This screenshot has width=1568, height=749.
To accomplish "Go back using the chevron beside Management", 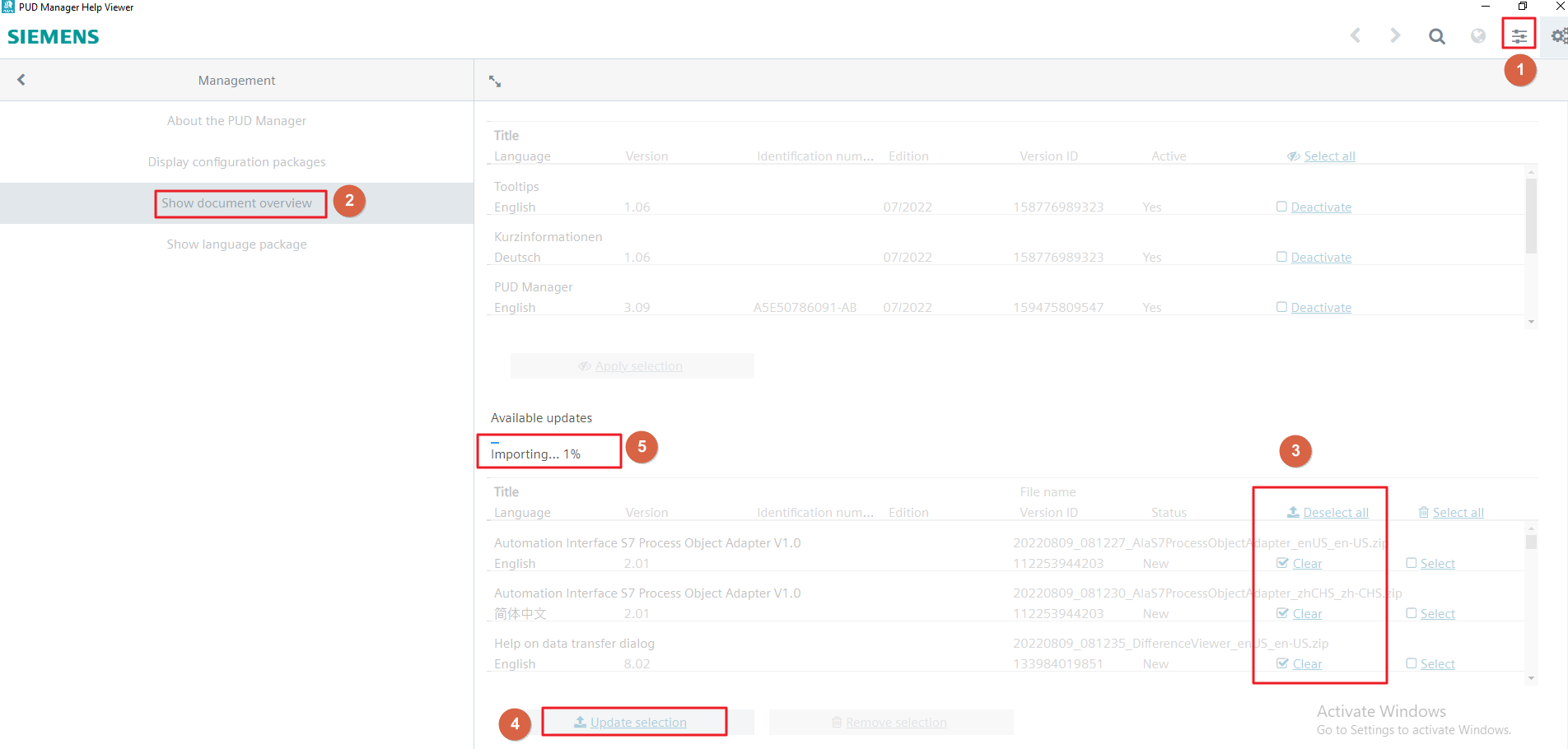I will coord(21,80).
